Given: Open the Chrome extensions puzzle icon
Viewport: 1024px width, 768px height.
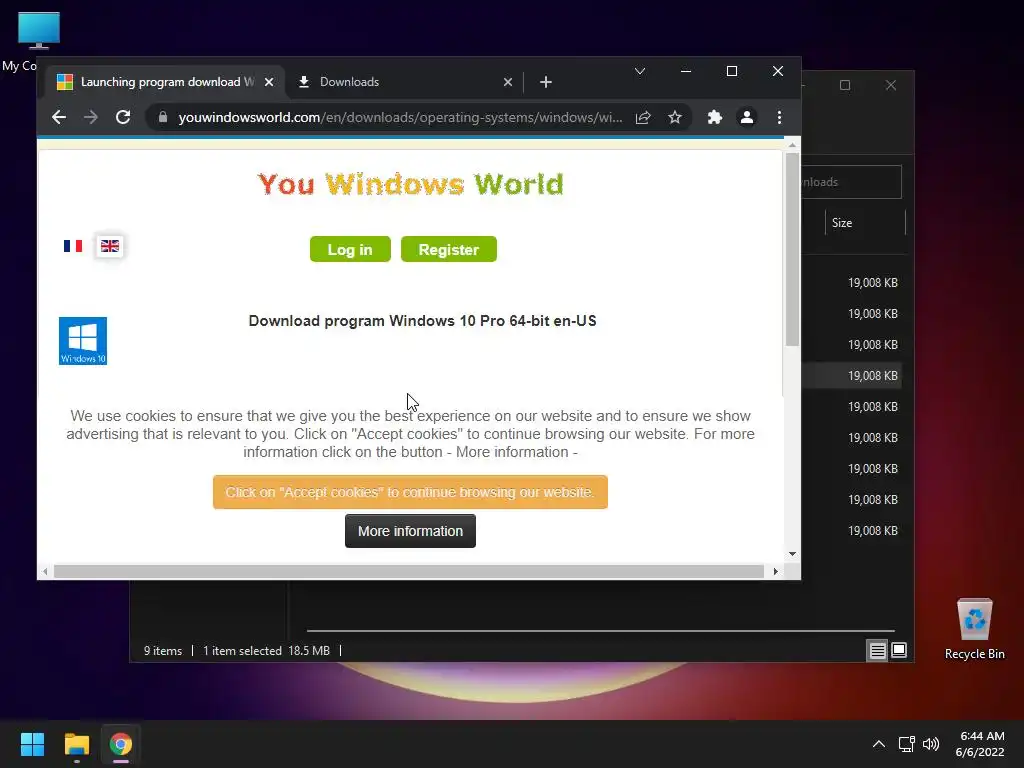Looking at the screenshot, I should tap(714, 117).
